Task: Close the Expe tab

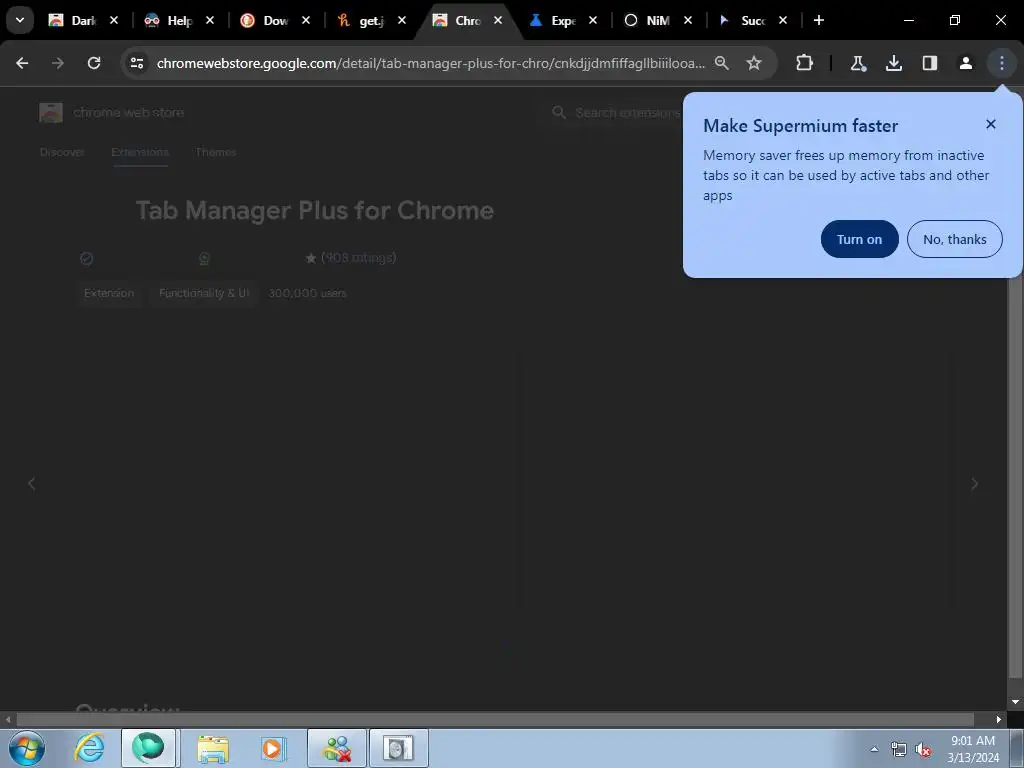Action: pos(593,20)
